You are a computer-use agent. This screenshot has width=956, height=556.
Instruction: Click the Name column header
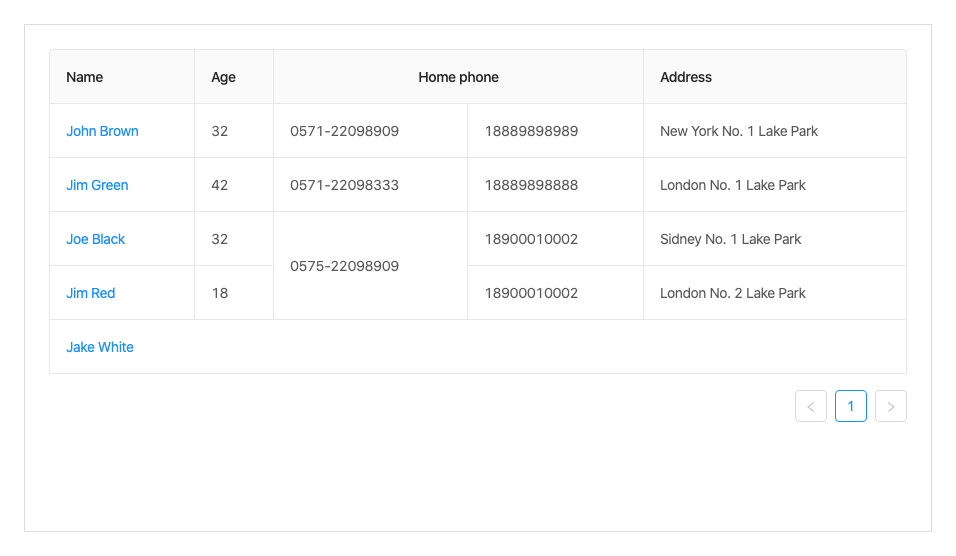pos(85,77)
